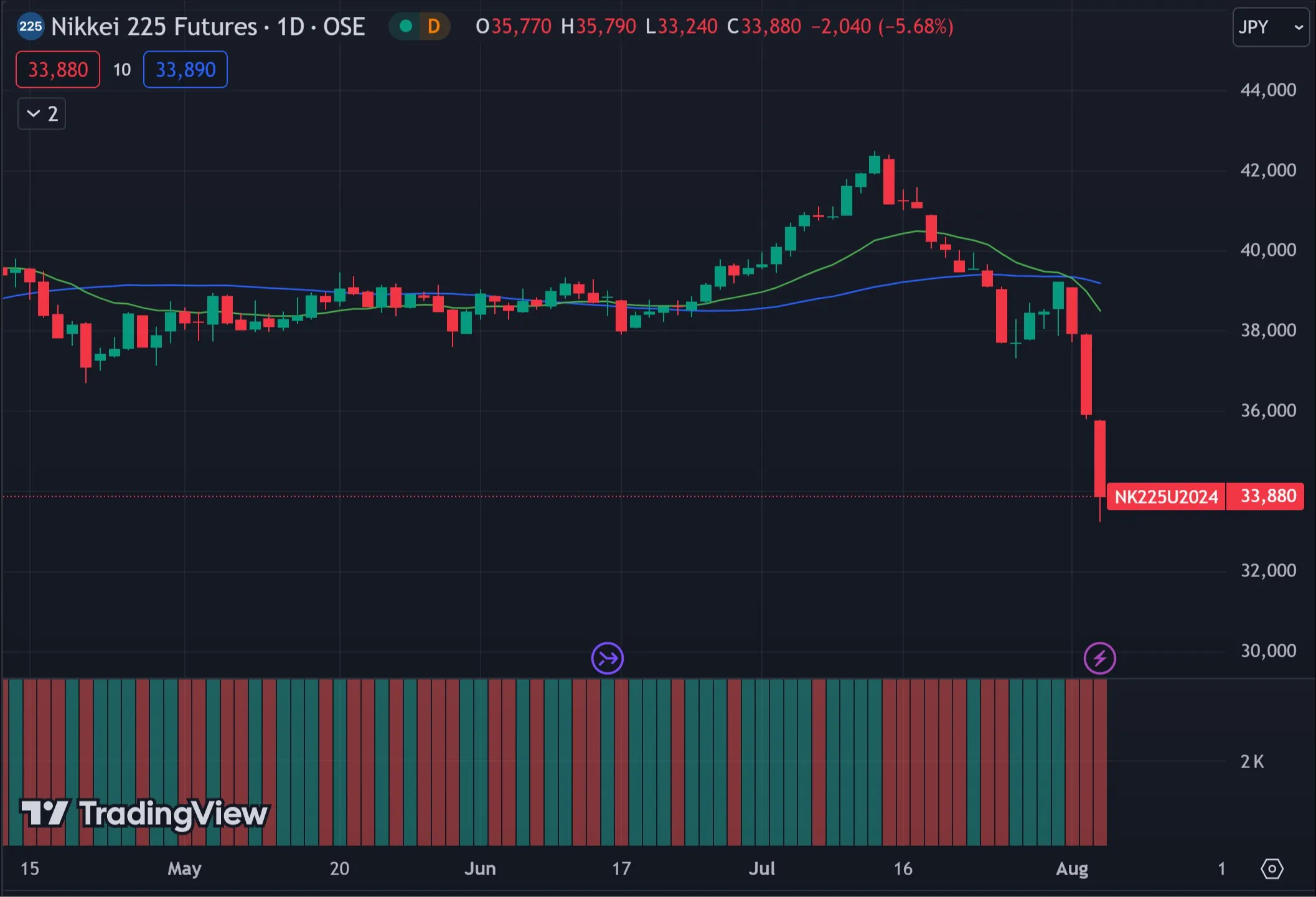1316x897 pixels.
Task: Click the purple lightning bolt event marker
Action: [x=1099, y=658]
